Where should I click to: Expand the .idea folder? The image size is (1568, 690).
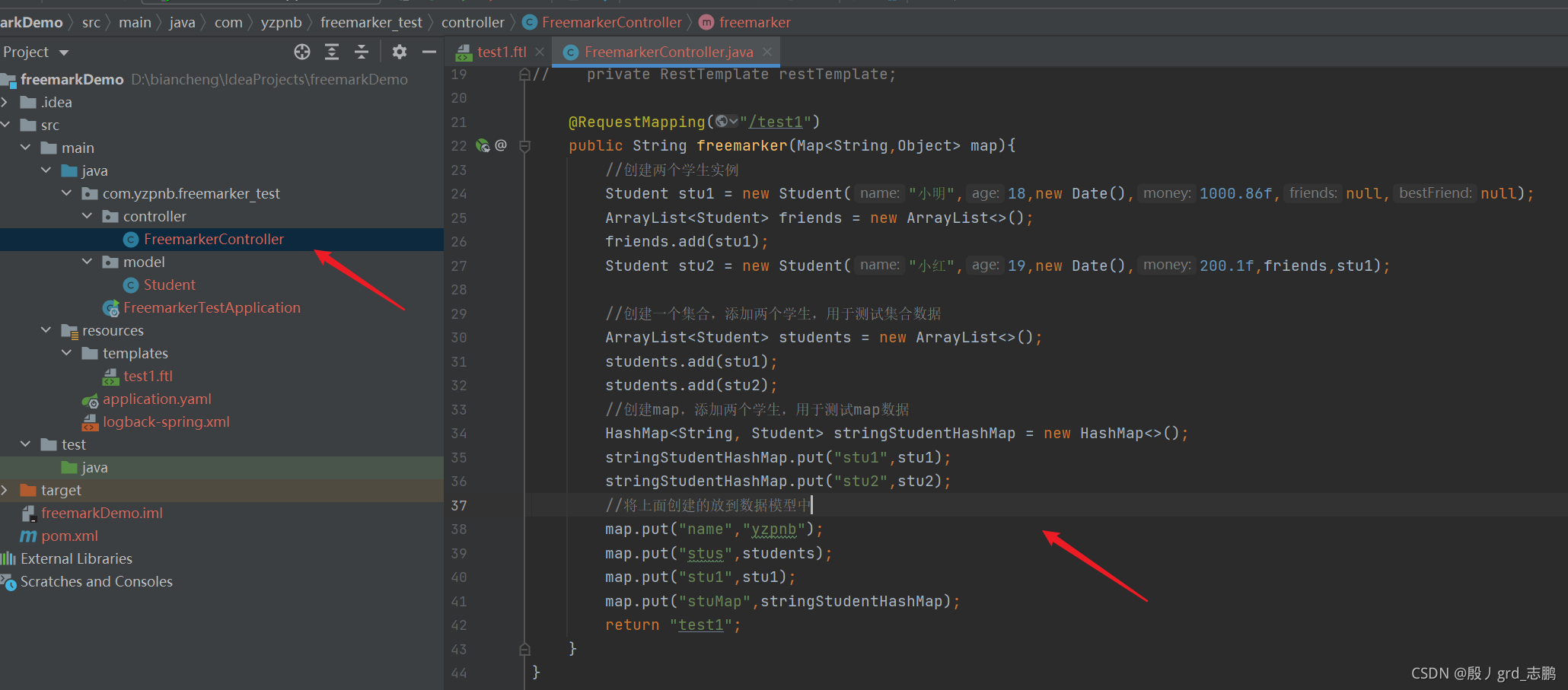click(5, 102)
